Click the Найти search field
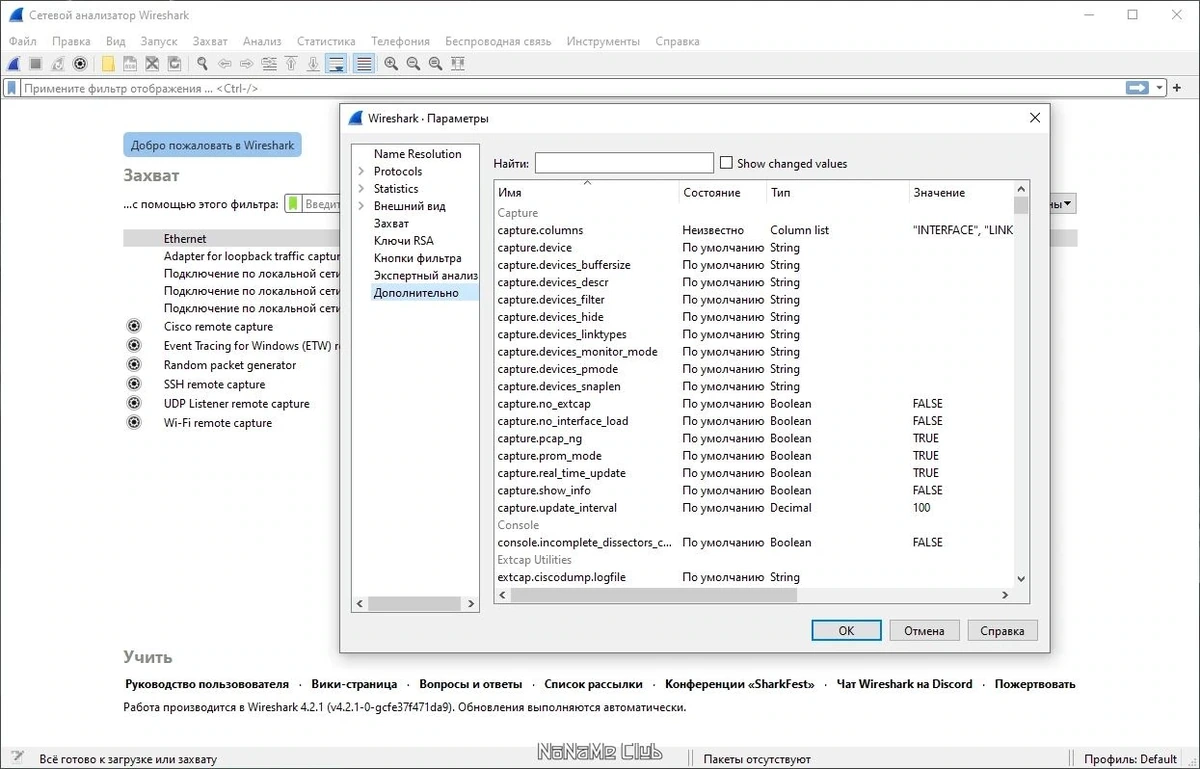1200x769 pixels. [x=624, y=163]
